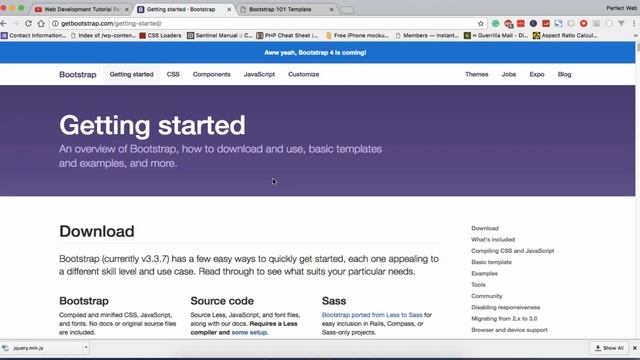View site information icon in address bar
The image size is (640, 360).
(x=56, y=24)
